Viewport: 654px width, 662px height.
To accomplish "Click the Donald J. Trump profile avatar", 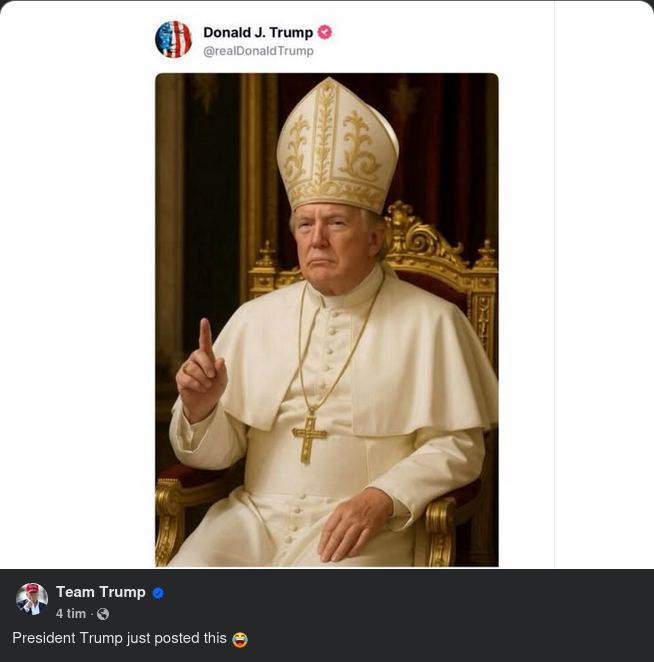I will click(173, 39).
